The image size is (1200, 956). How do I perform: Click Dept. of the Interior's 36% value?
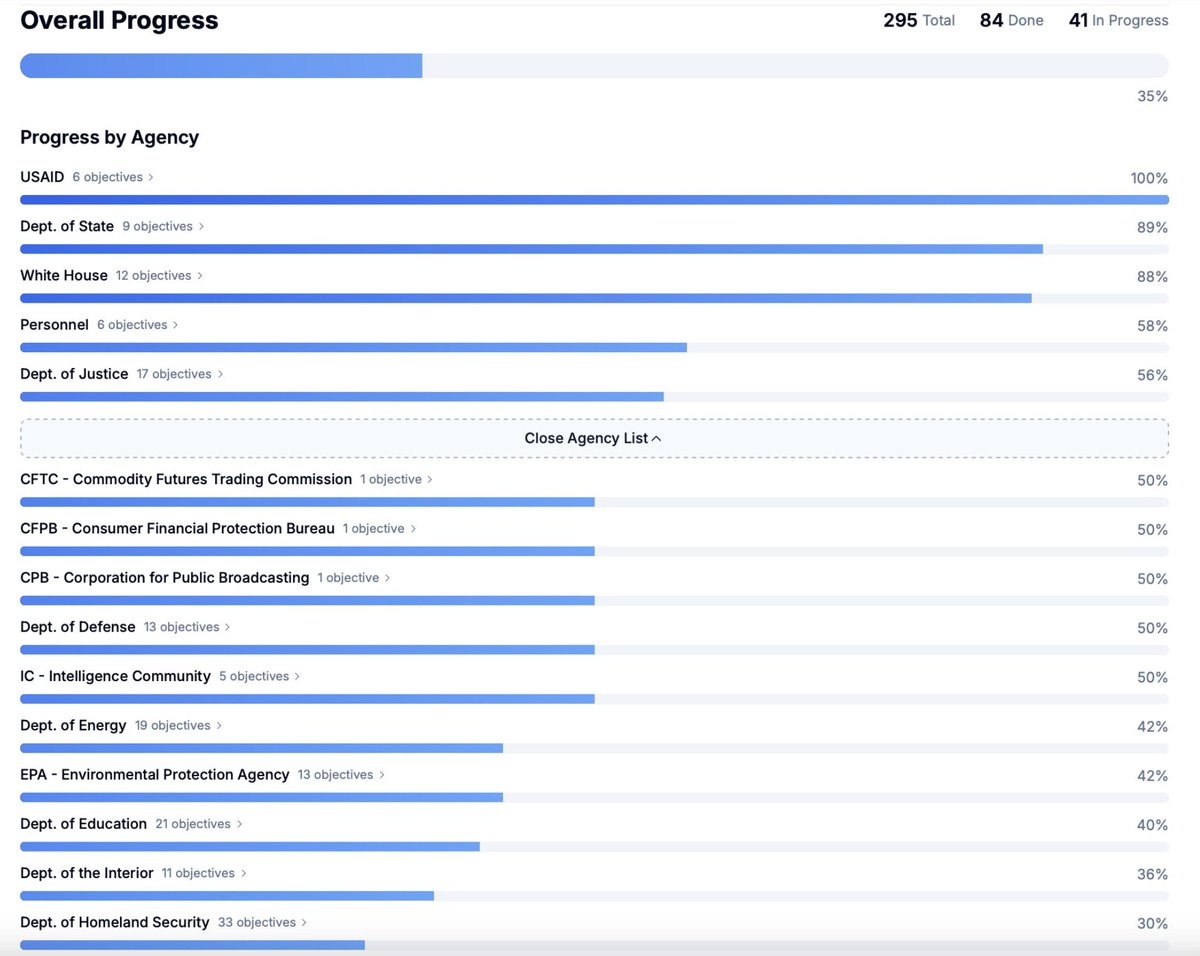[x=1152, y=874]
